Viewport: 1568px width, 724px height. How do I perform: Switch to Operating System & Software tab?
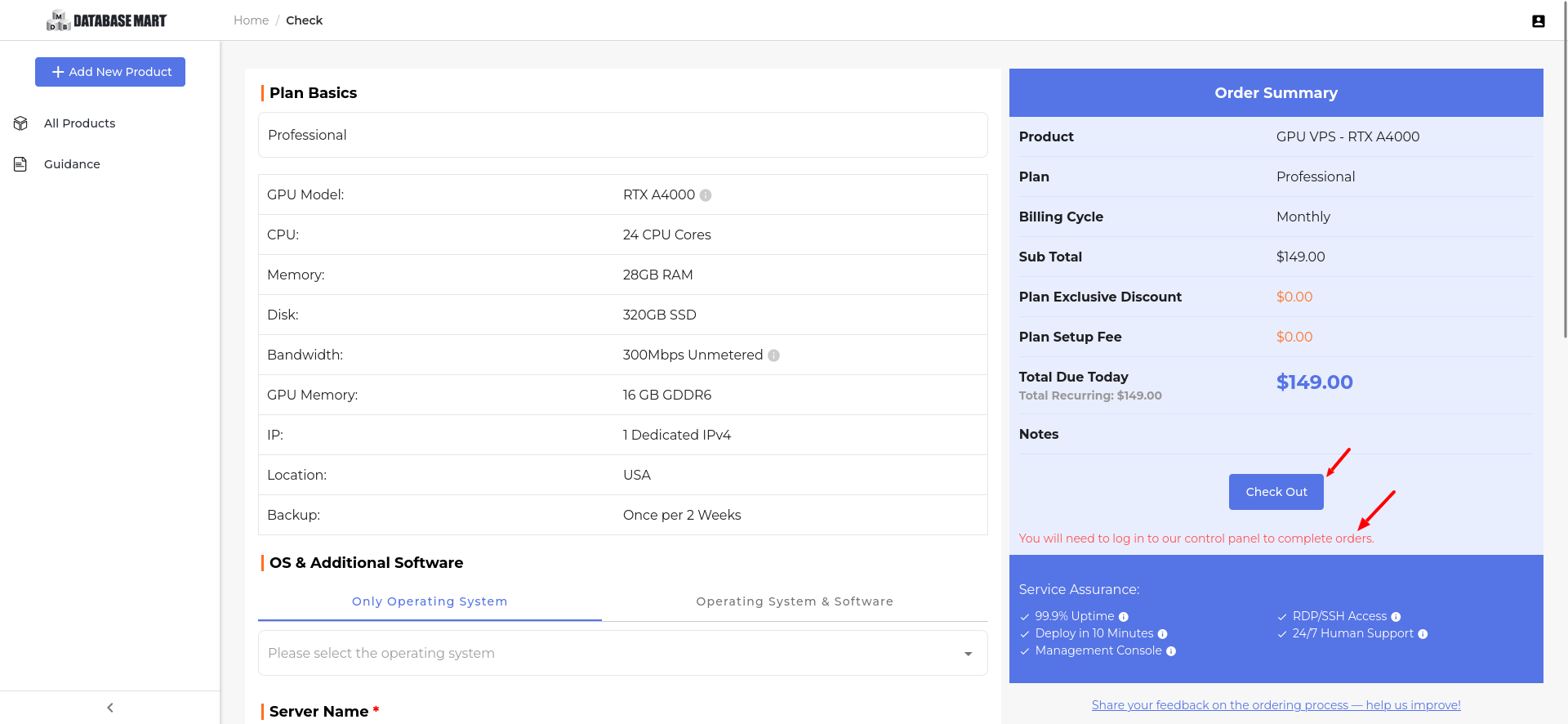point(795,601)
